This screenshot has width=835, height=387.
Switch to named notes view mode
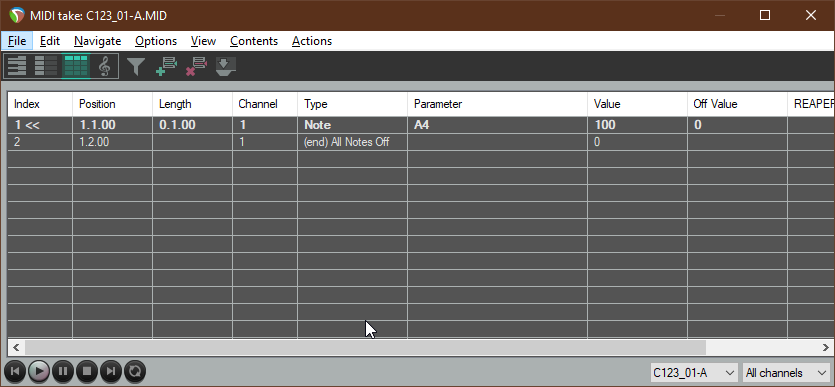(x=46, y=66)
